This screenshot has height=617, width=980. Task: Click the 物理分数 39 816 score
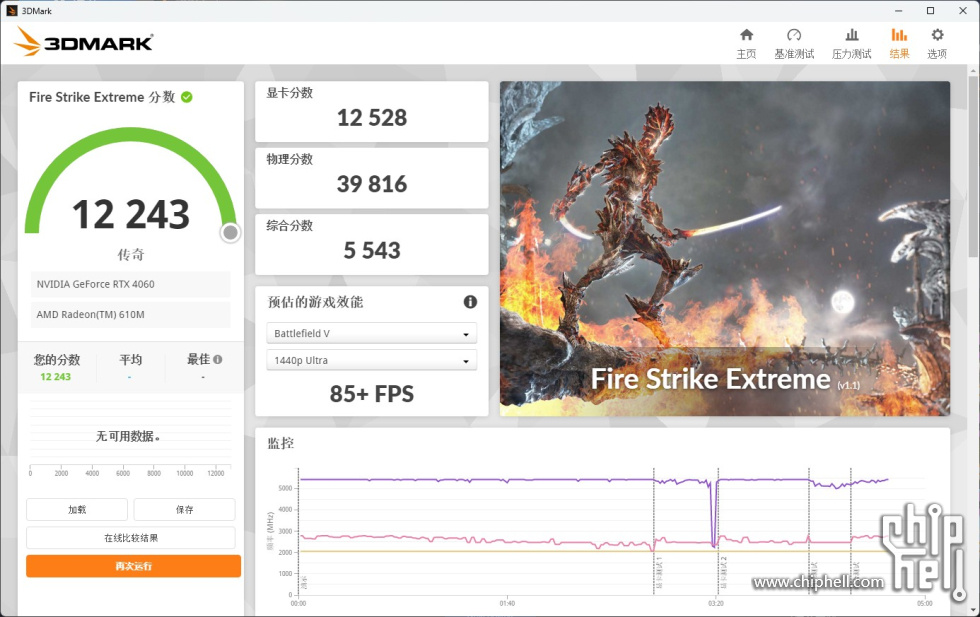[x=372, y=184]
